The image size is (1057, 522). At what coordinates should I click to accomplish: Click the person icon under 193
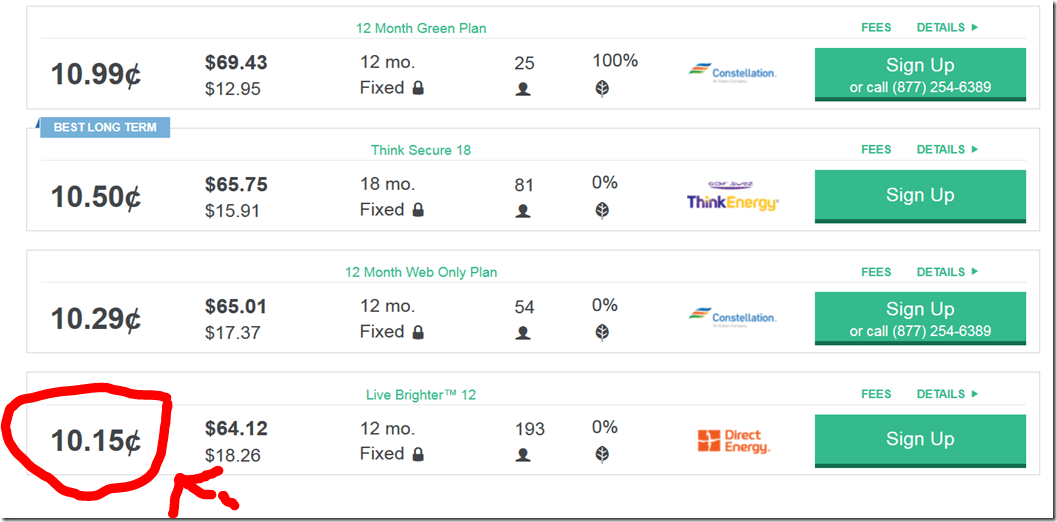click(522, 455)
